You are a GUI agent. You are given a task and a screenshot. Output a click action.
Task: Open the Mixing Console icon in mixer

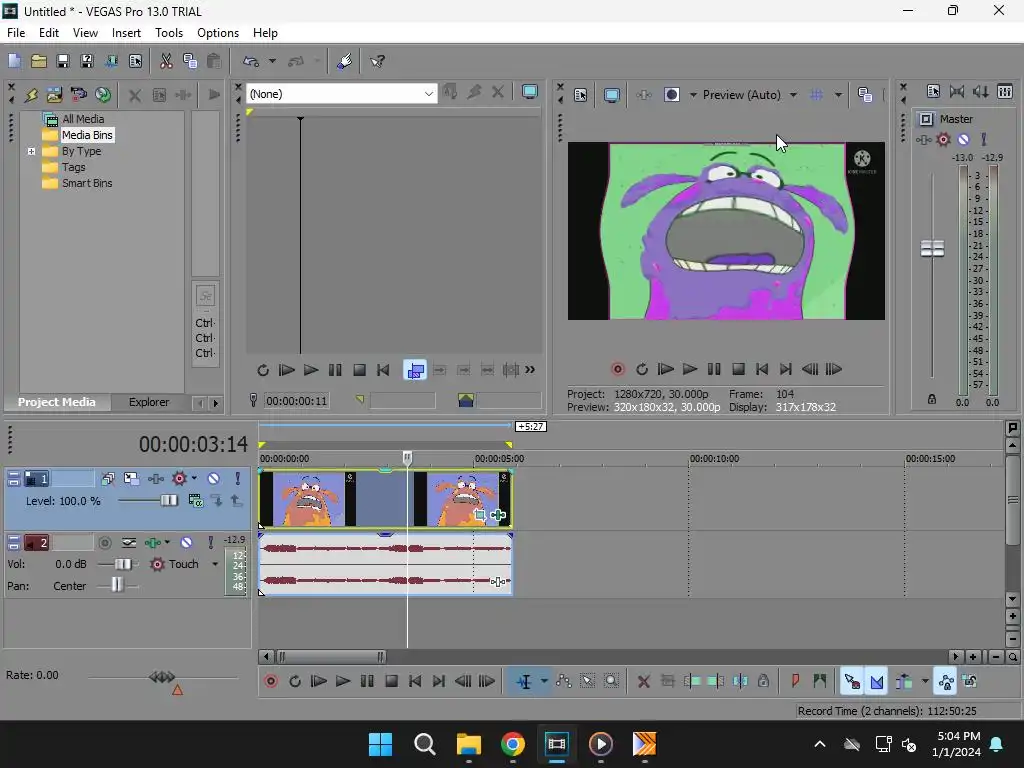pos(1005,92)
